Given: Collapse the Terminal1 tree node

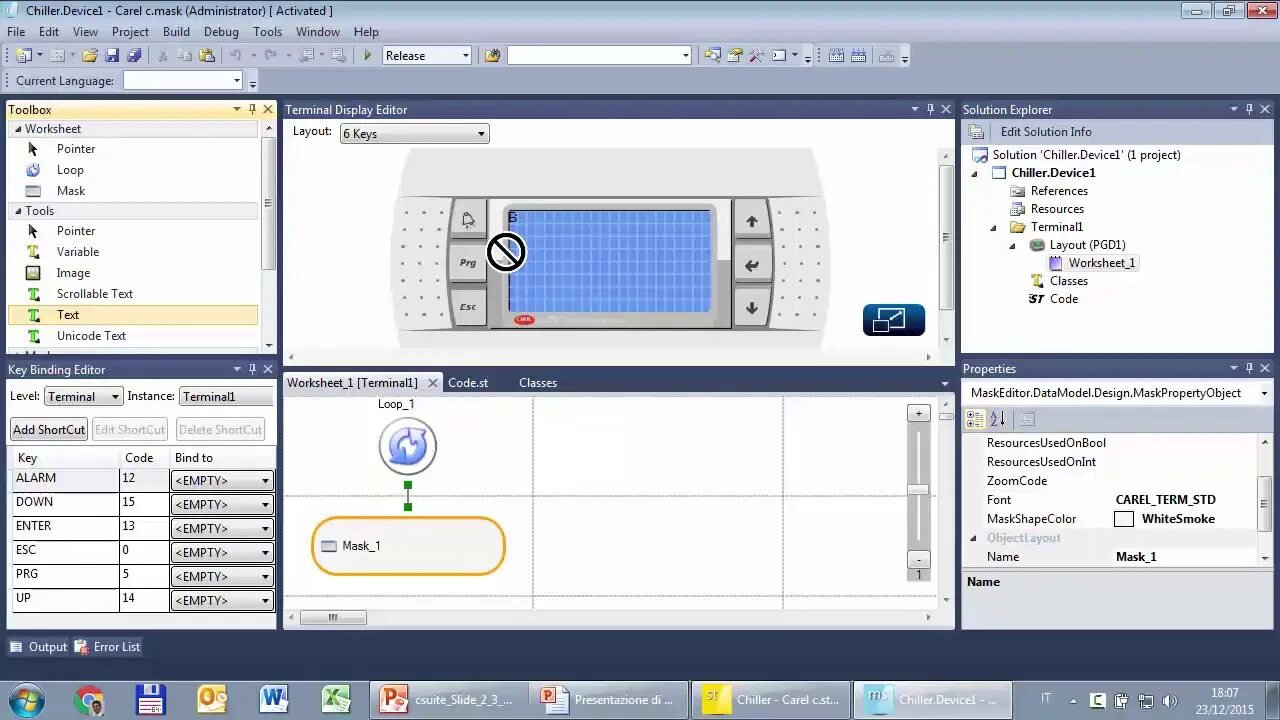Looking at the screenshot, I should coord(994,227).
